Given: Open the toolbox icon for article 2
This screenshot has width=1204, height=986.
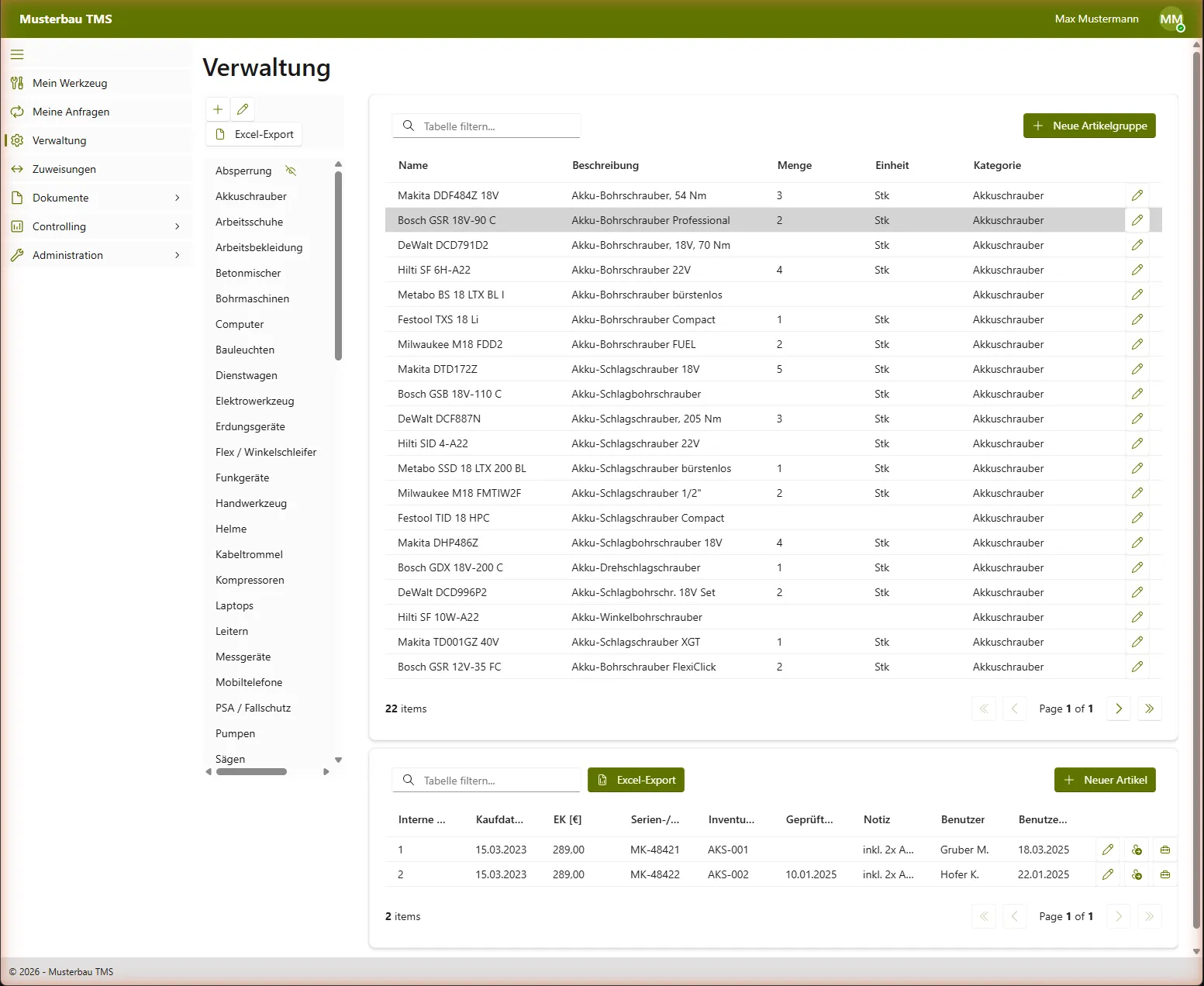Looking at the screenshot, I should click(x=1164, y=874).
